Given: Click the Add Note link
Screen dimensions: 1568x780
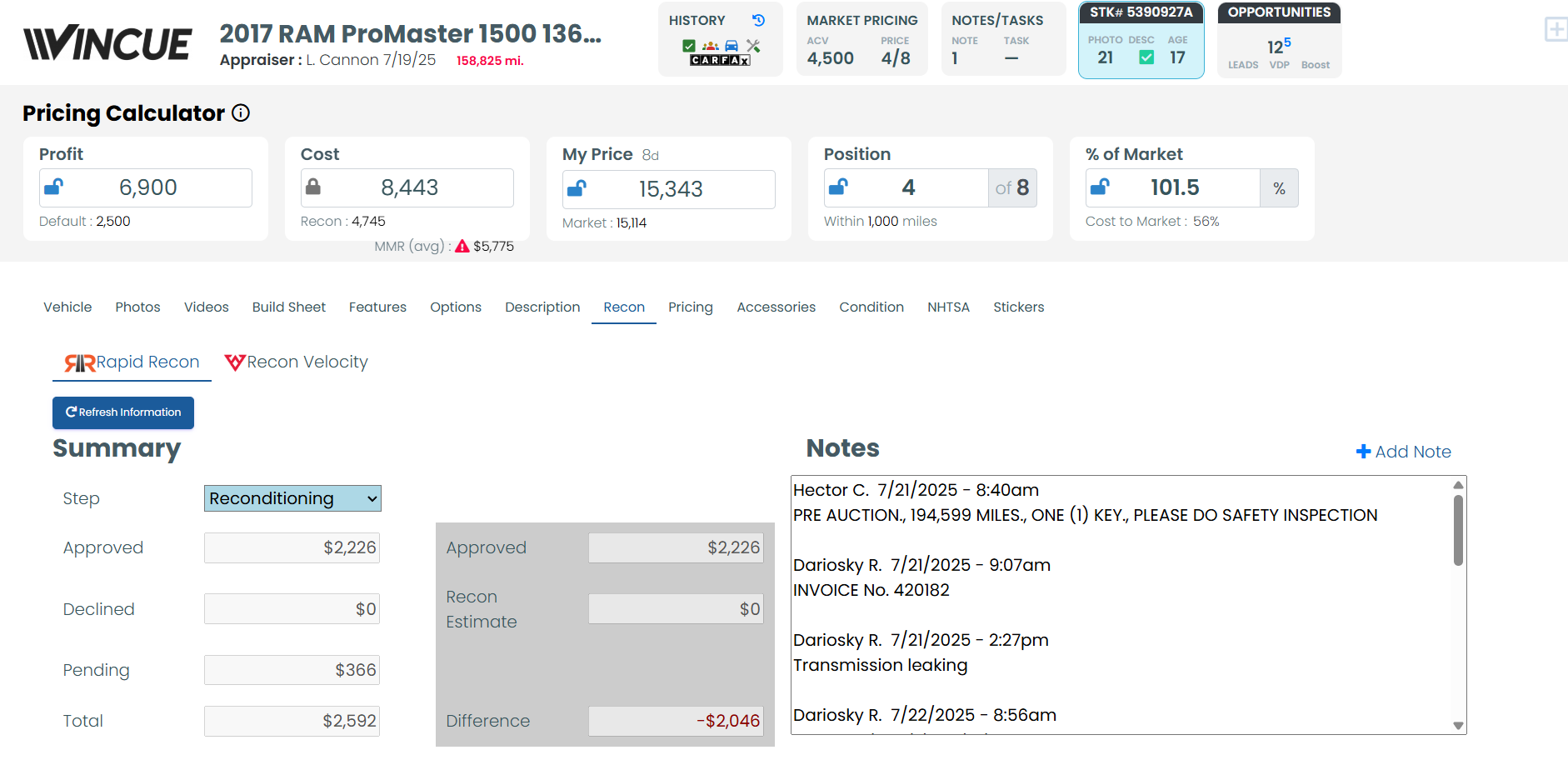Looking at the screenshot, I should (x=1404, y=451).
